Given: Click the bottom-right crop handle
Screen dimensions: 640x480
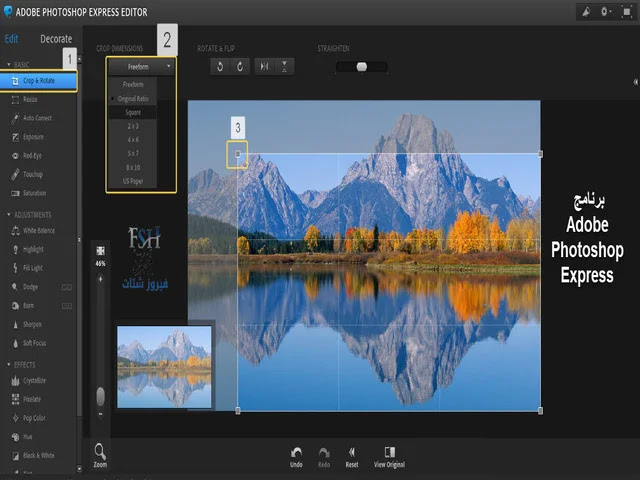Looking at the screenshot, I should click(540, 411).
